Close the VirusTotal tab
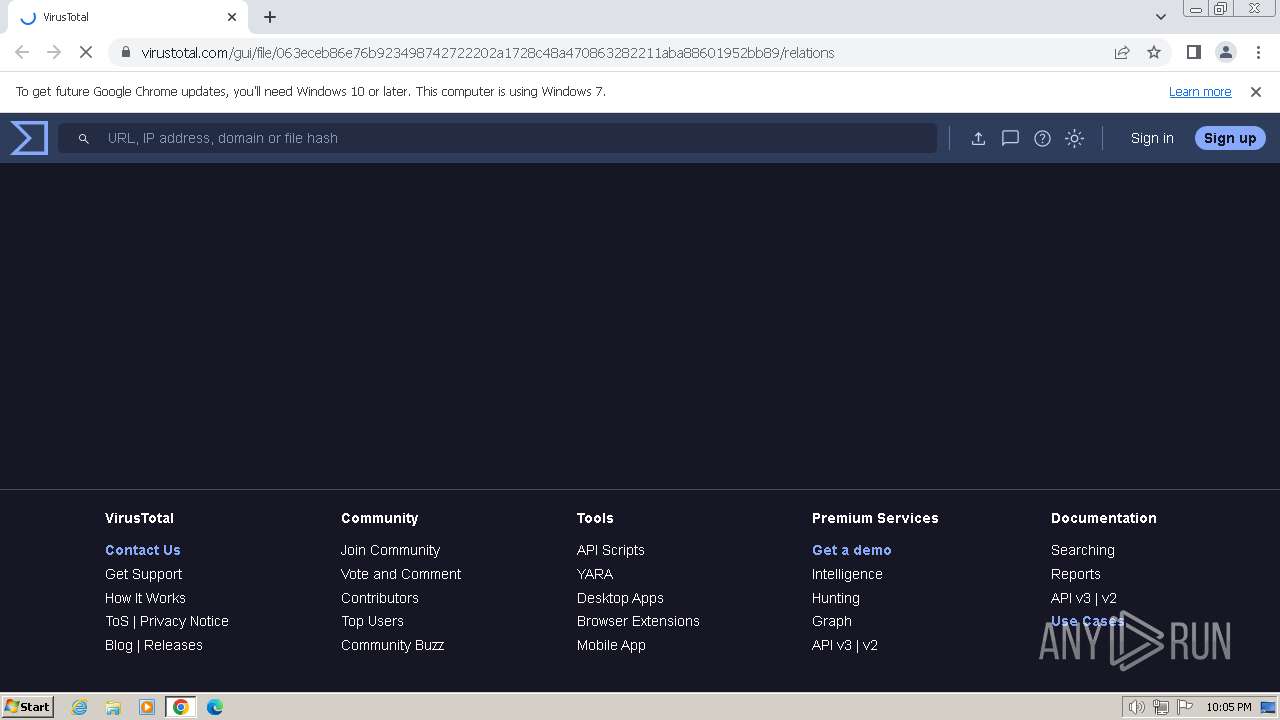The image size is (1280, 720). (232, 17)
